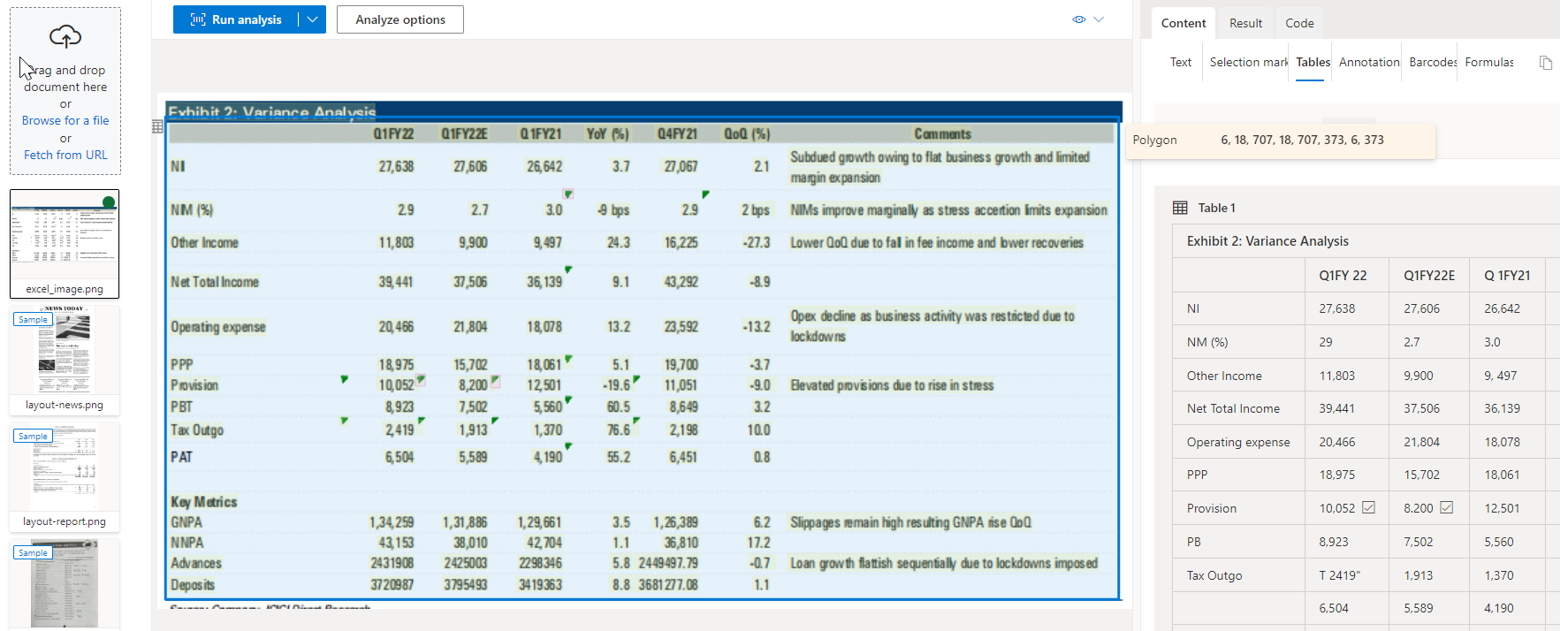1568x631 pixels.
Task: Click 'Key Metrics' in the document image
Action: point(203,502)
